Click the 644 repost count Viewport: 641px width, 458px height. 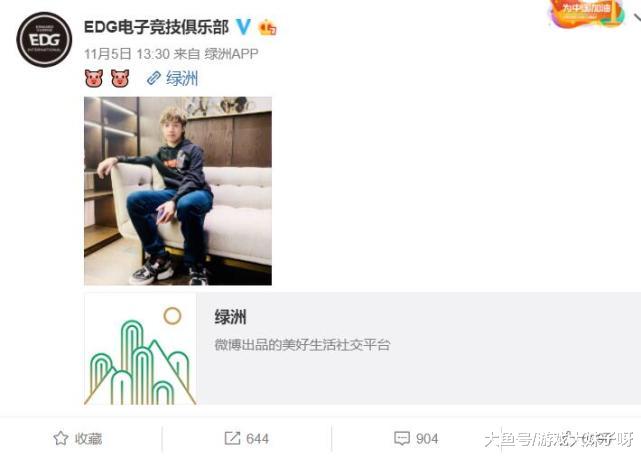coord(258,439)
